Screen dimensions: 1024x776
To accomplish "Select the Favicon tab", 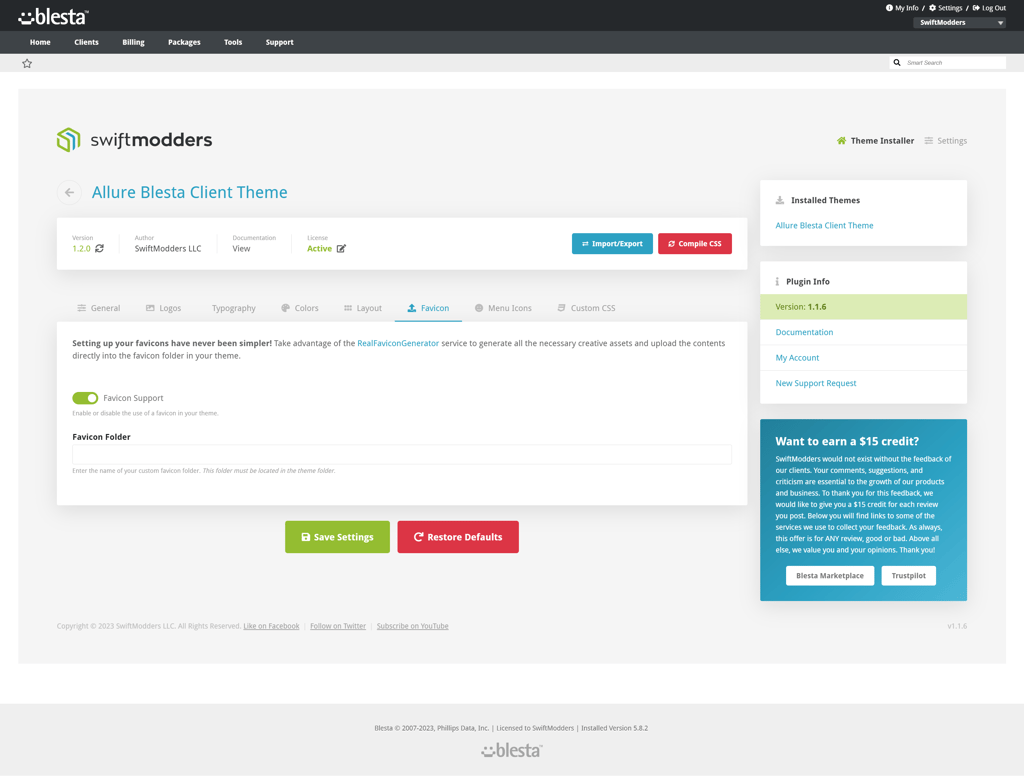I will [x=428, y=308].
